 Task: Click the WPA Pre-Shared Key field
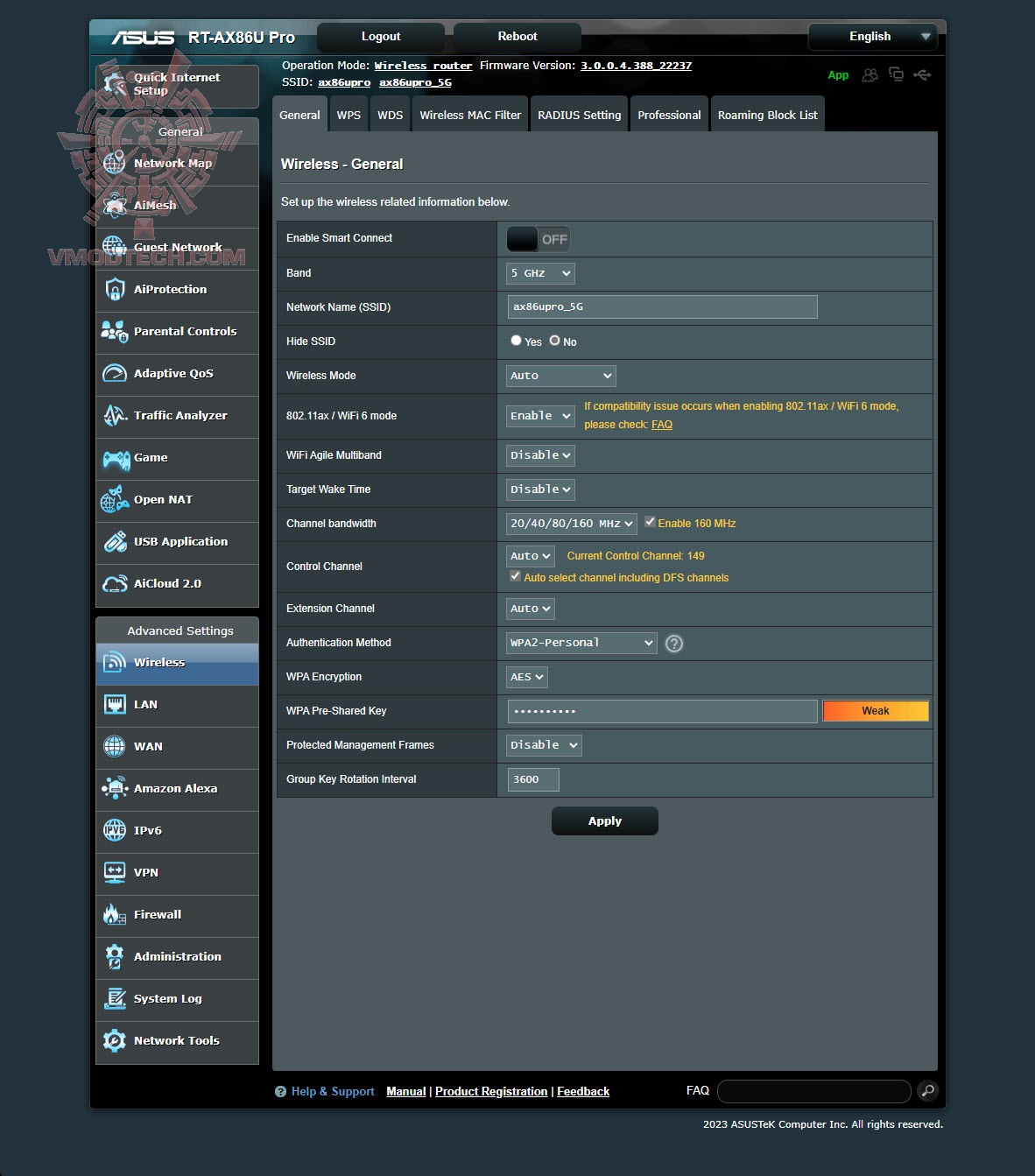(663, 711)
